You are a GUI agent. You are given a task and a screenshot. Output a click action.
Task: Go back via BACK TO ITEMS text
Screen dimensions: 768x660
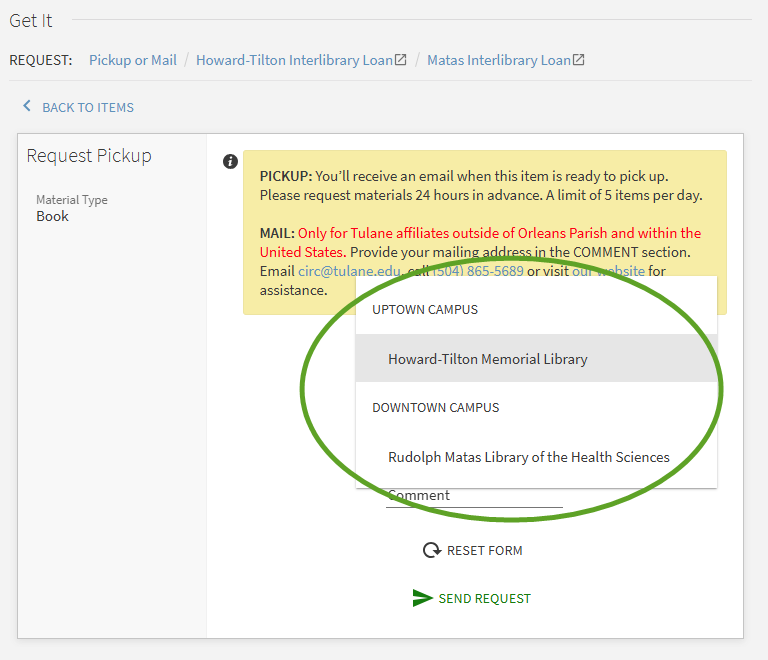87,107
